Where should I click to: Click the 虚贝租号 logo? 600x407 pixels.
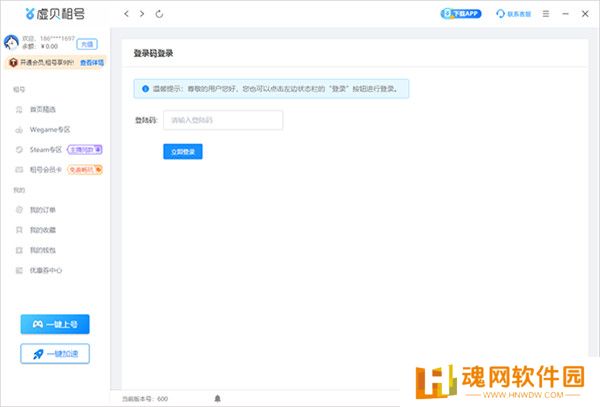[55, 14]
